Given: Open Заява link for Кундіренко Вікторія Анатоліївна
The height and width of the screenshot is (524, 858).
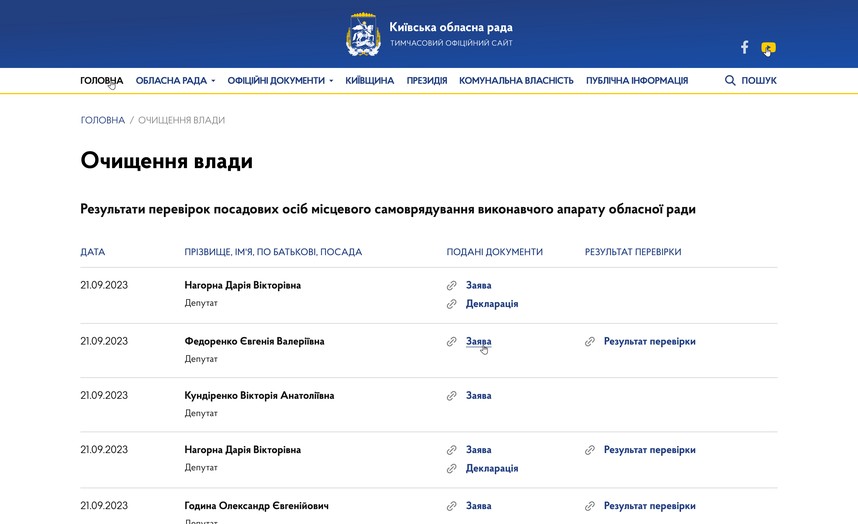Looking at the screenshot, I should 479,395.
